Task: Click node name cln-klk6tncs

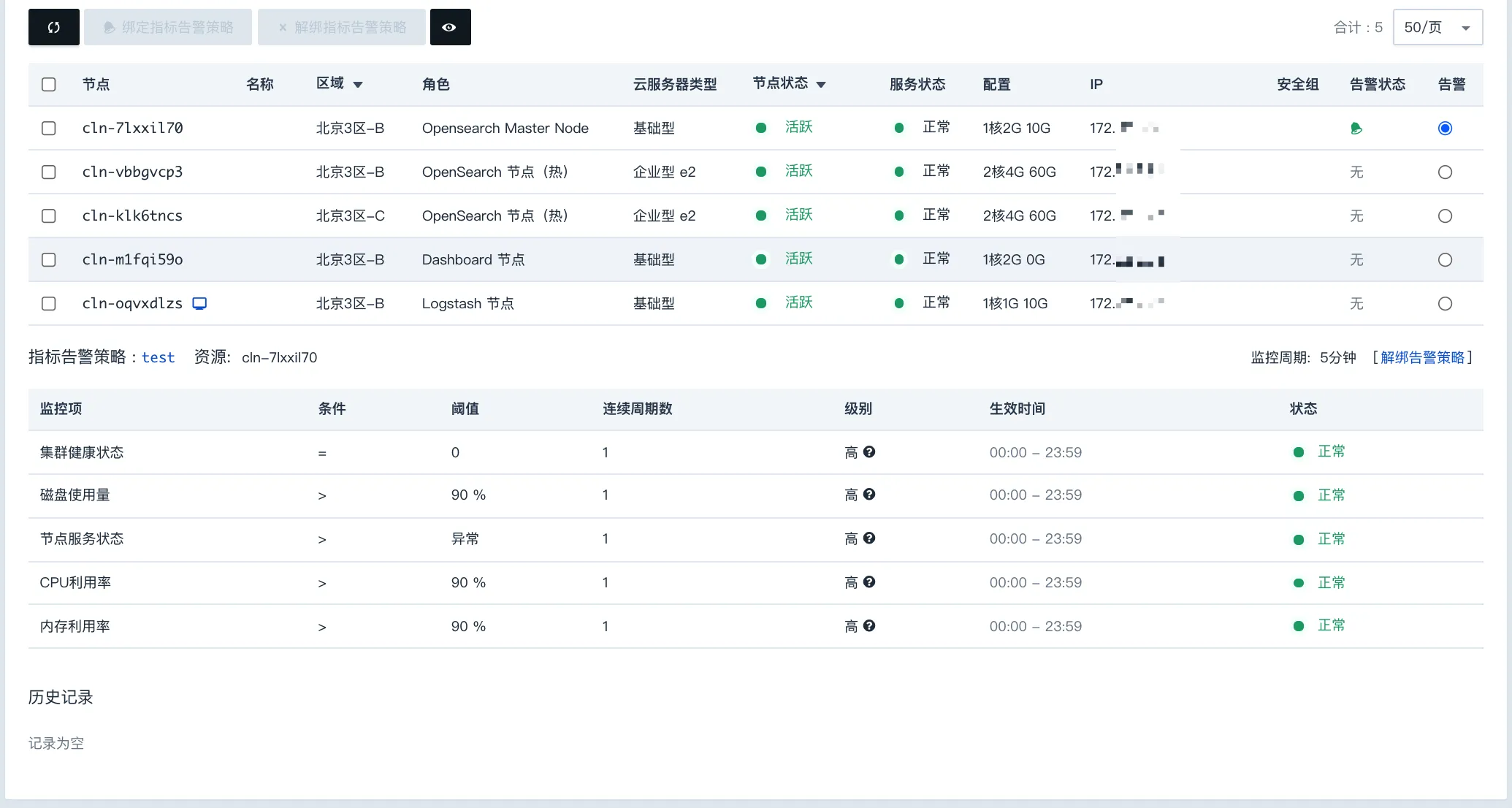Action: pyautogui.click(x=133, y=216)
